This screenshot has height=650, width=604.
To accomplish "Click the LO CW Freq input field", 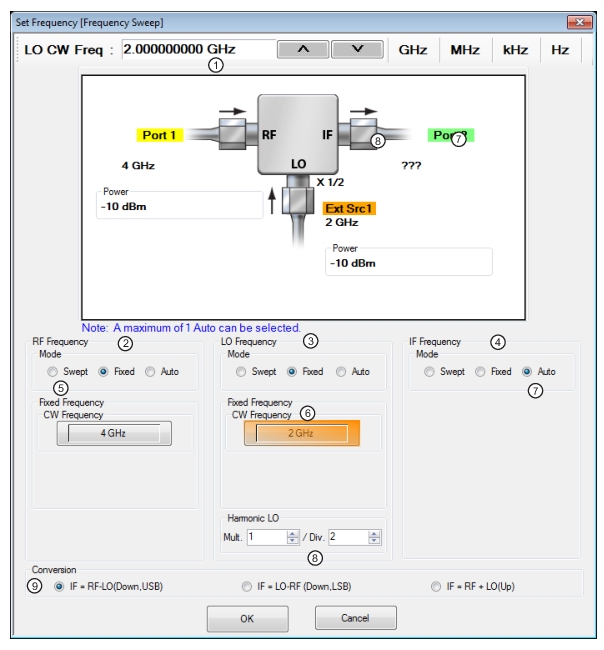I will click(x=198, y=48).
